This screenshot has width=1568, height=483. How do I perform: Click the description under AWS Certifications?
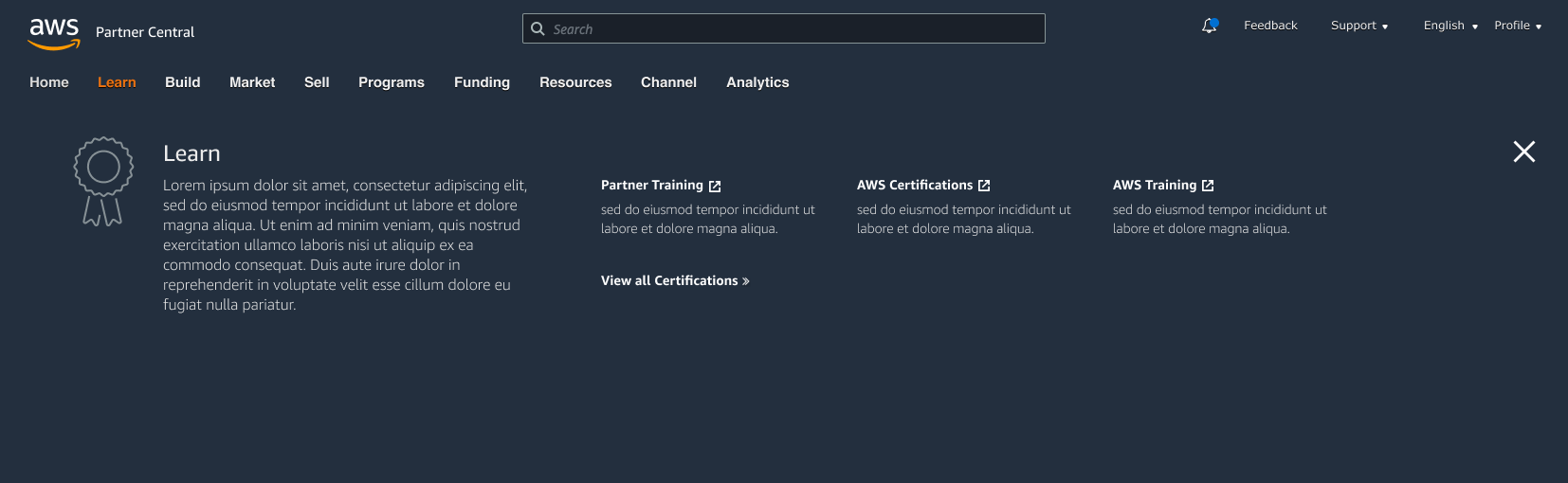(x=964, y=219)
